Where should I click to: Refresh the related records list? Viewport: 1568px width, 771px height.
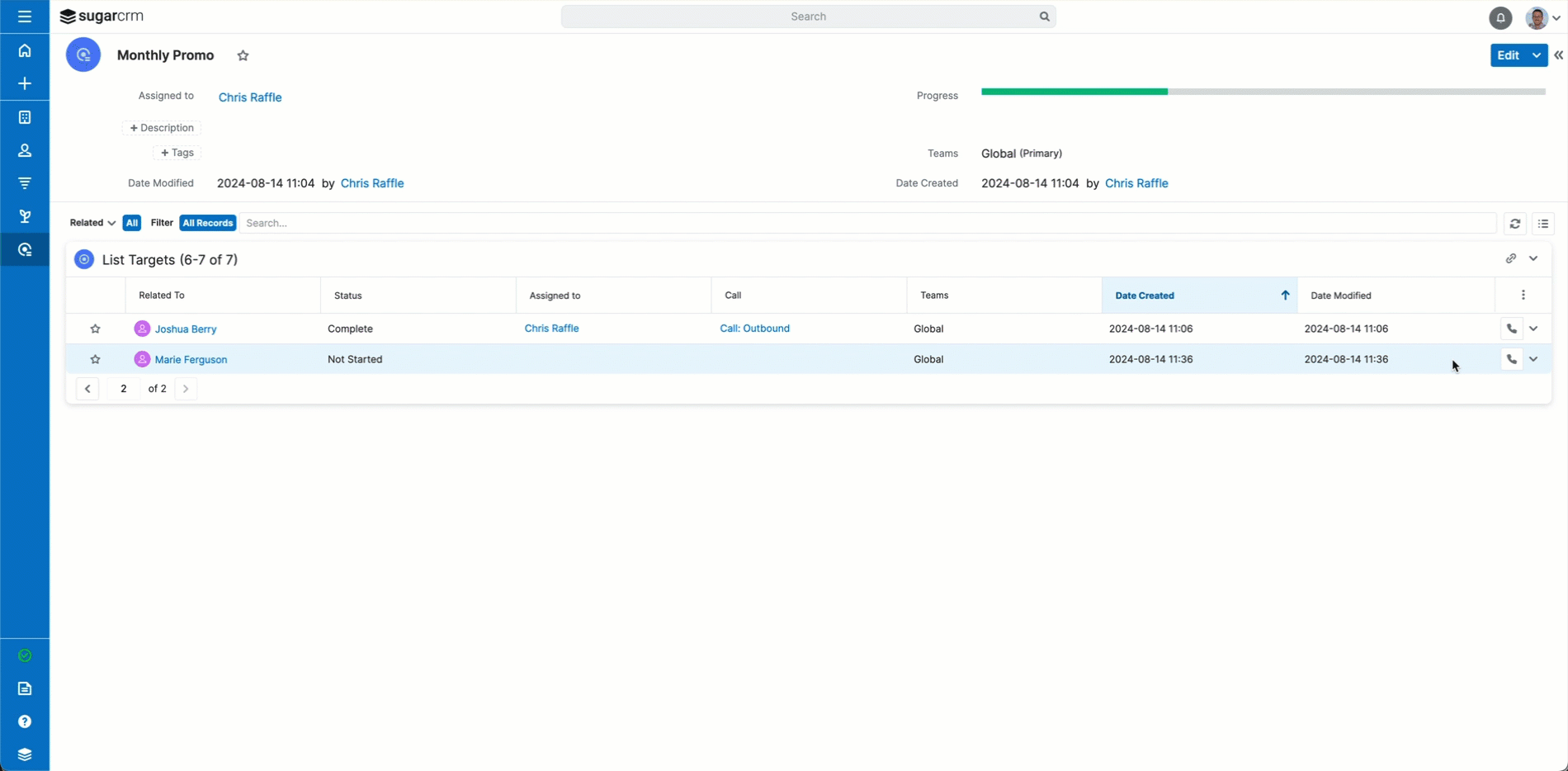(1514, 223)
